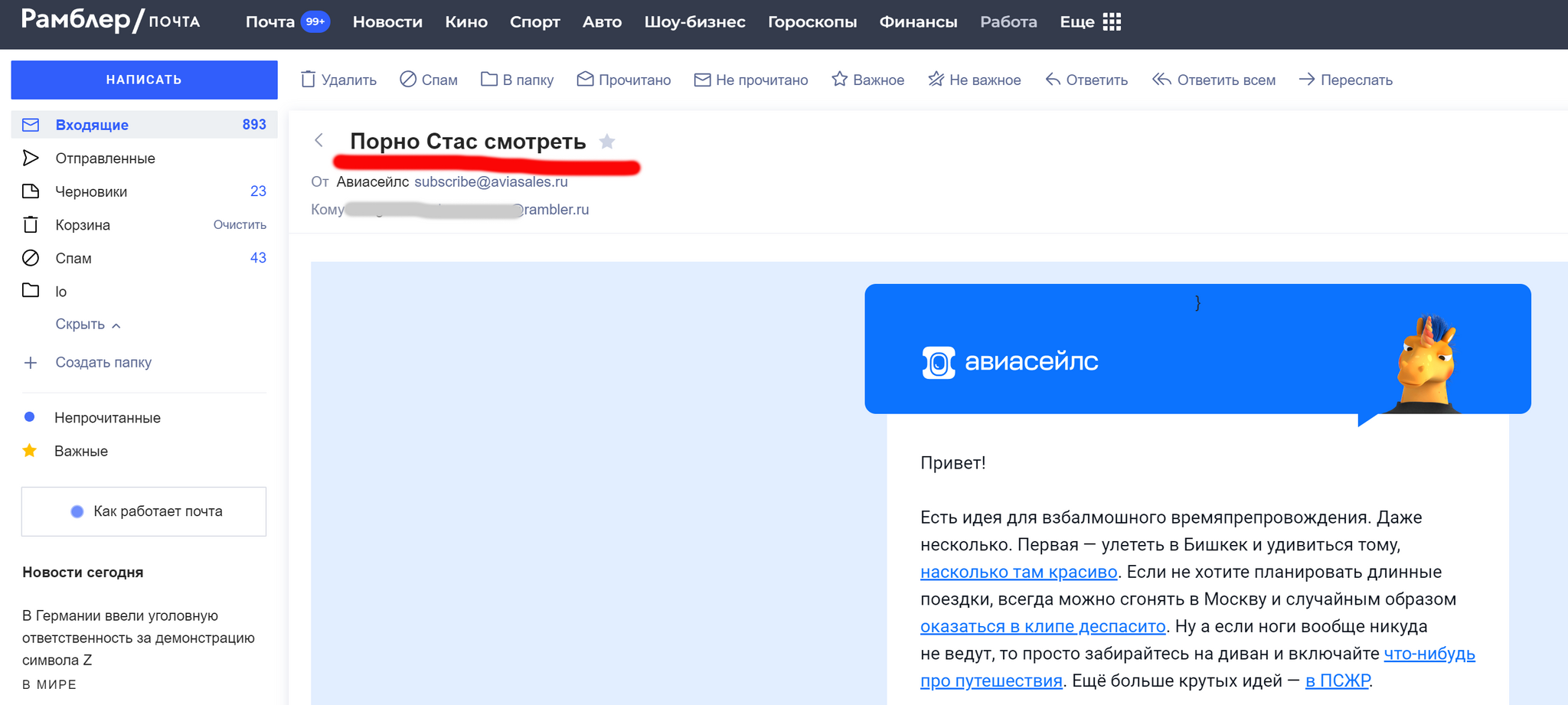Click the sidebar Спам circle icon
The width and height of the screenshot is (1568, 705).
click(x=31, y=258)
